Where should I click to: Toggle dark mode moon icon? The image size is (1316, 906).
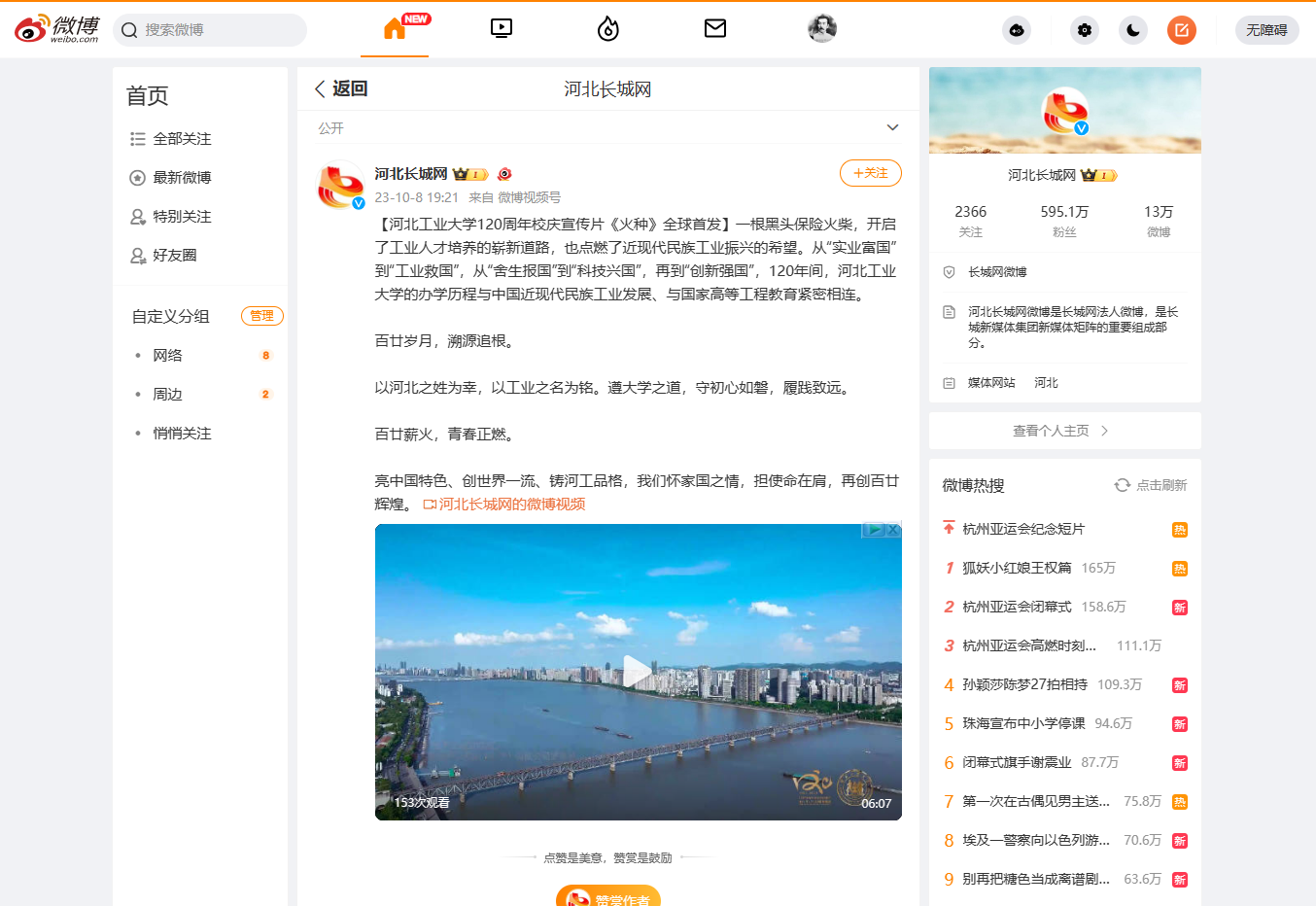coord(1133,30)
